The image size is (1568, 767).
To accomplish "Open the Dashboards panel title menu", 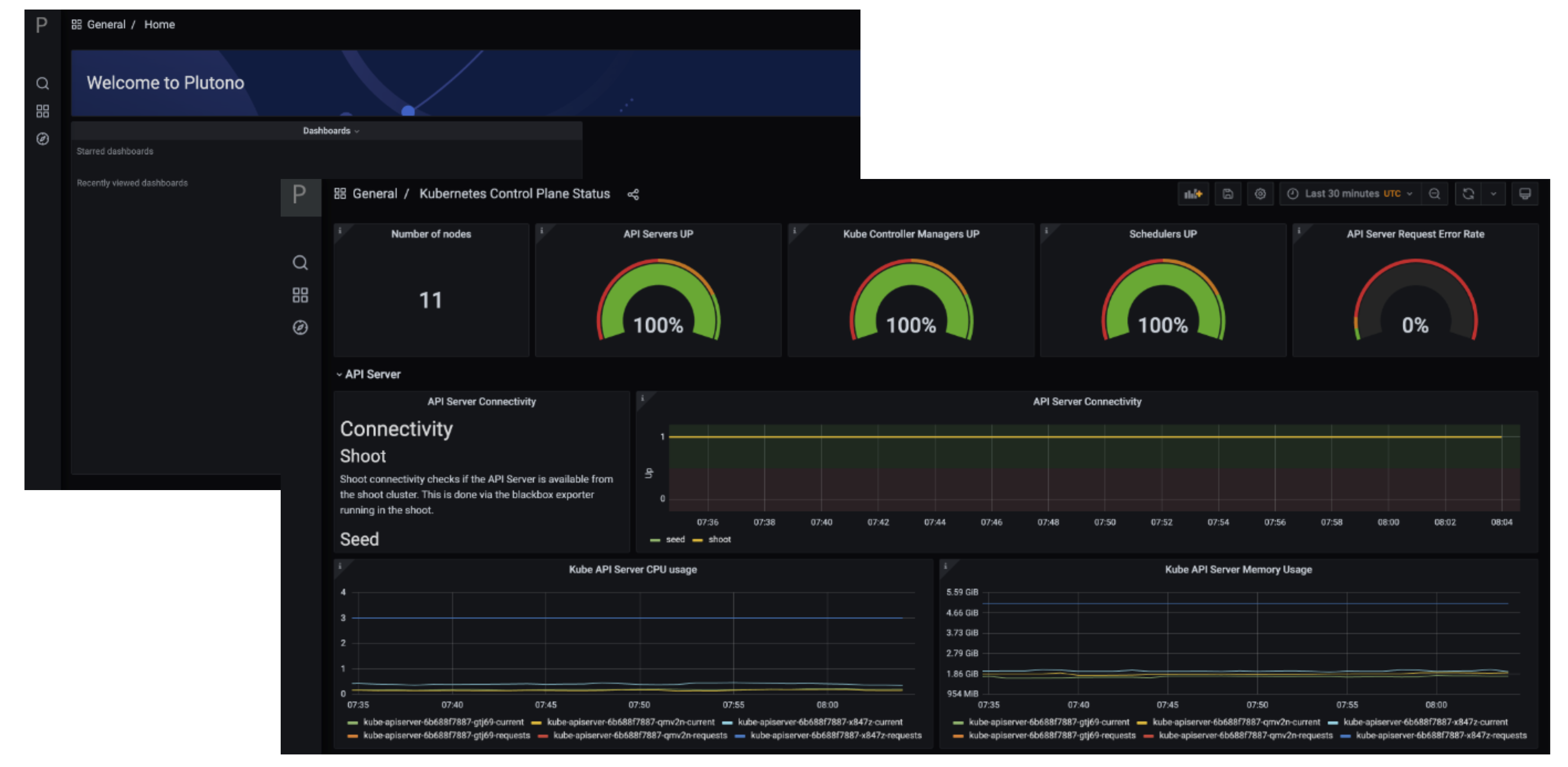I will tap(327, 131).
